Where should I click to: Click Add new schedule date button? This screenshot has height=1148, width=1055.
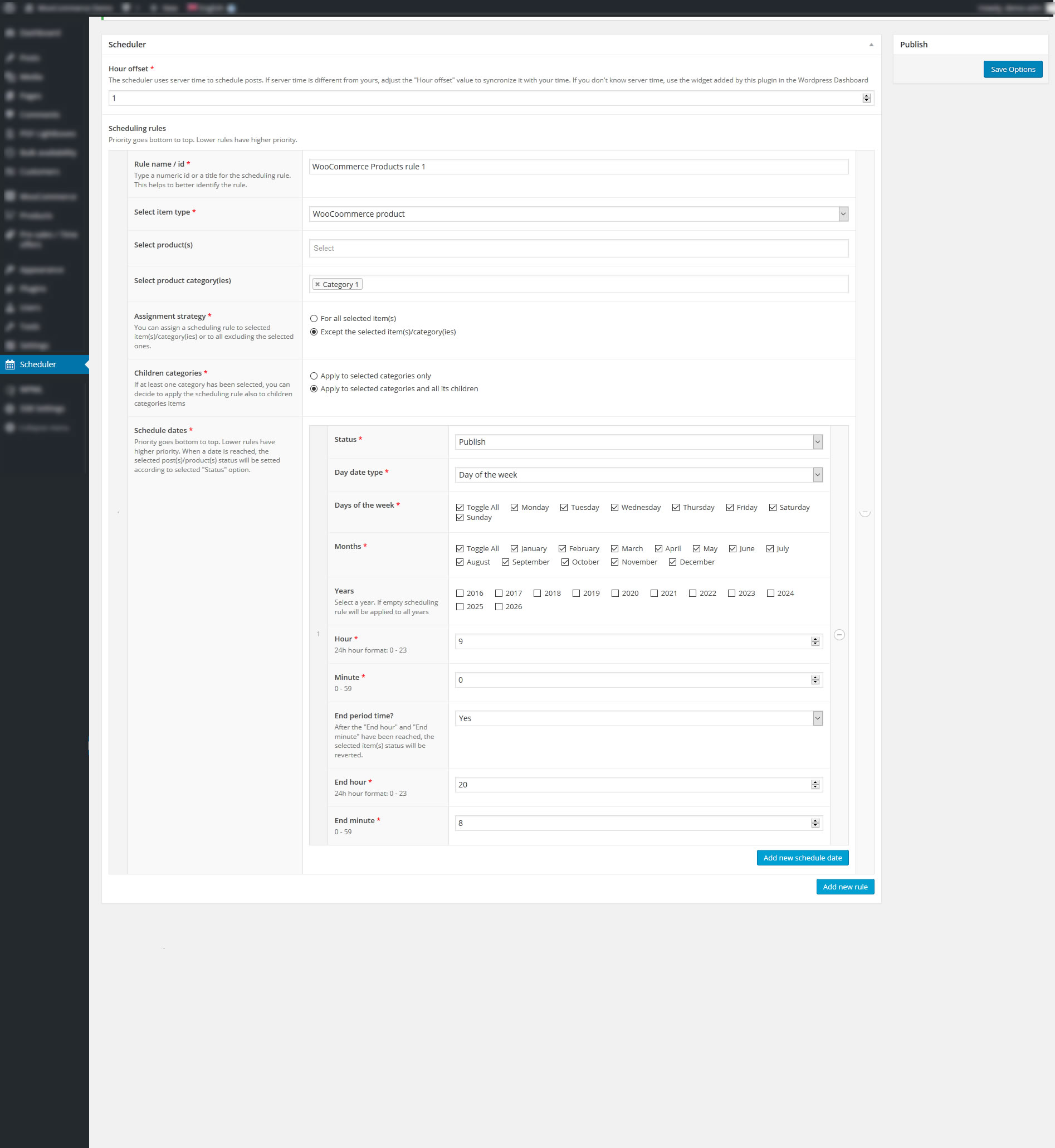click(x=802, y=858)
